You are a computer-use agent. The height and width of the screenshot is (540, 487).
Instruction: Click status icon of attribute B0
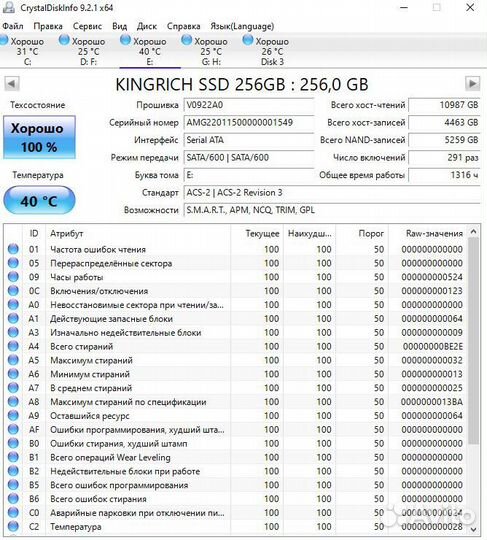[x=13, y=443]
